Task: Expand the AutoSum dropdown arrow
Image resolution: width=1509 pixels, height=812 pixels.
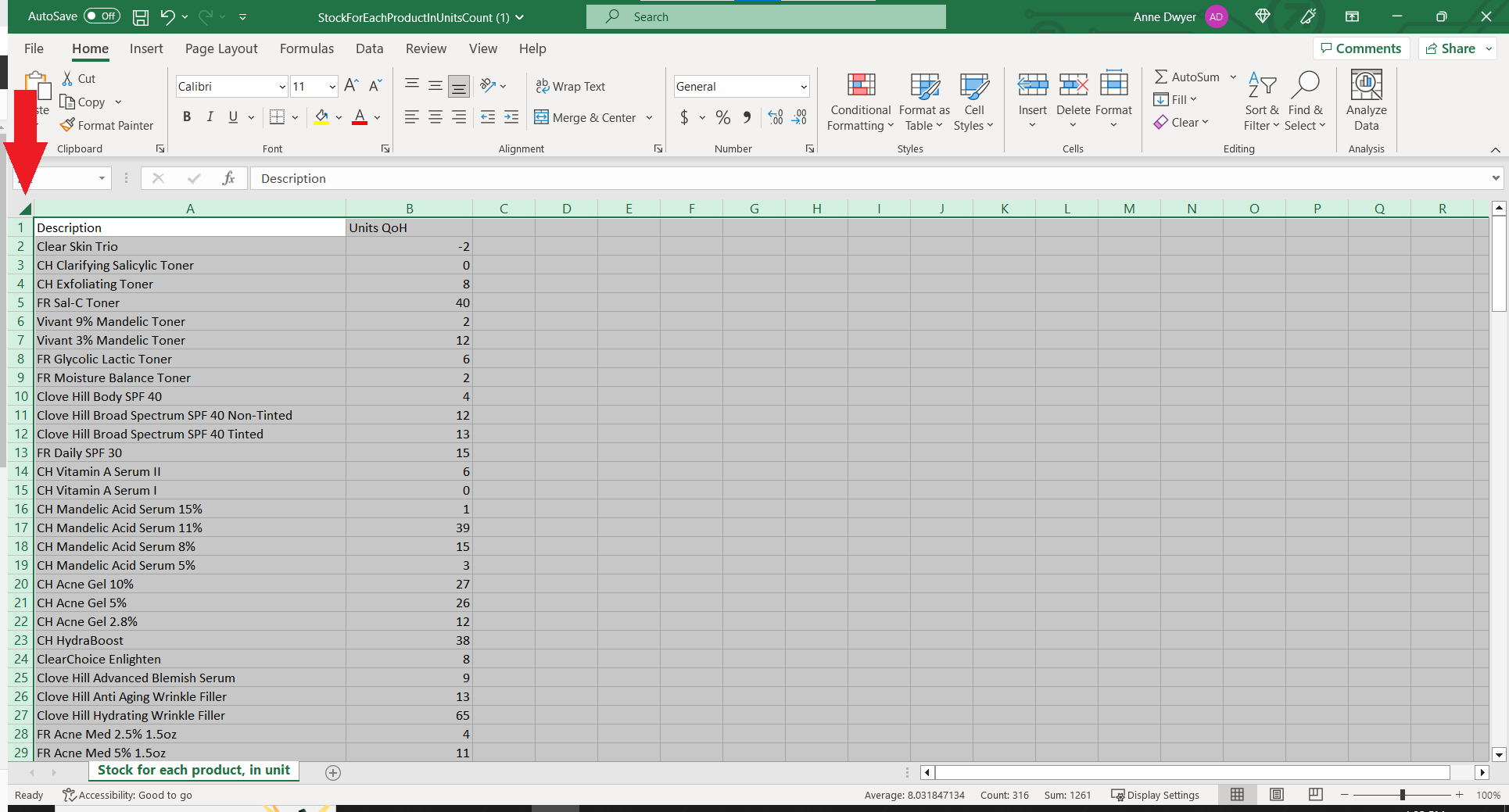Action: (1233, 77)
